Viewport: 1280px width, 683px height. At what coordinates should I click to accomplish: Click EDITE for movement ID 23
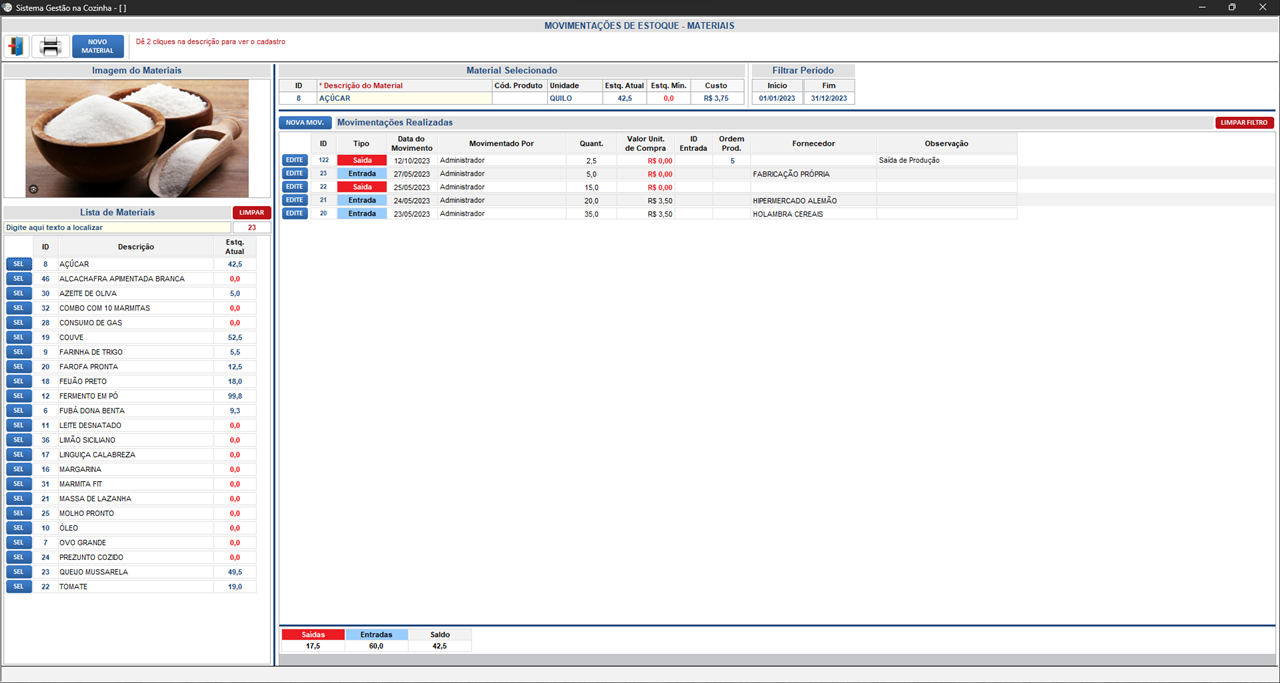[294, 173]
